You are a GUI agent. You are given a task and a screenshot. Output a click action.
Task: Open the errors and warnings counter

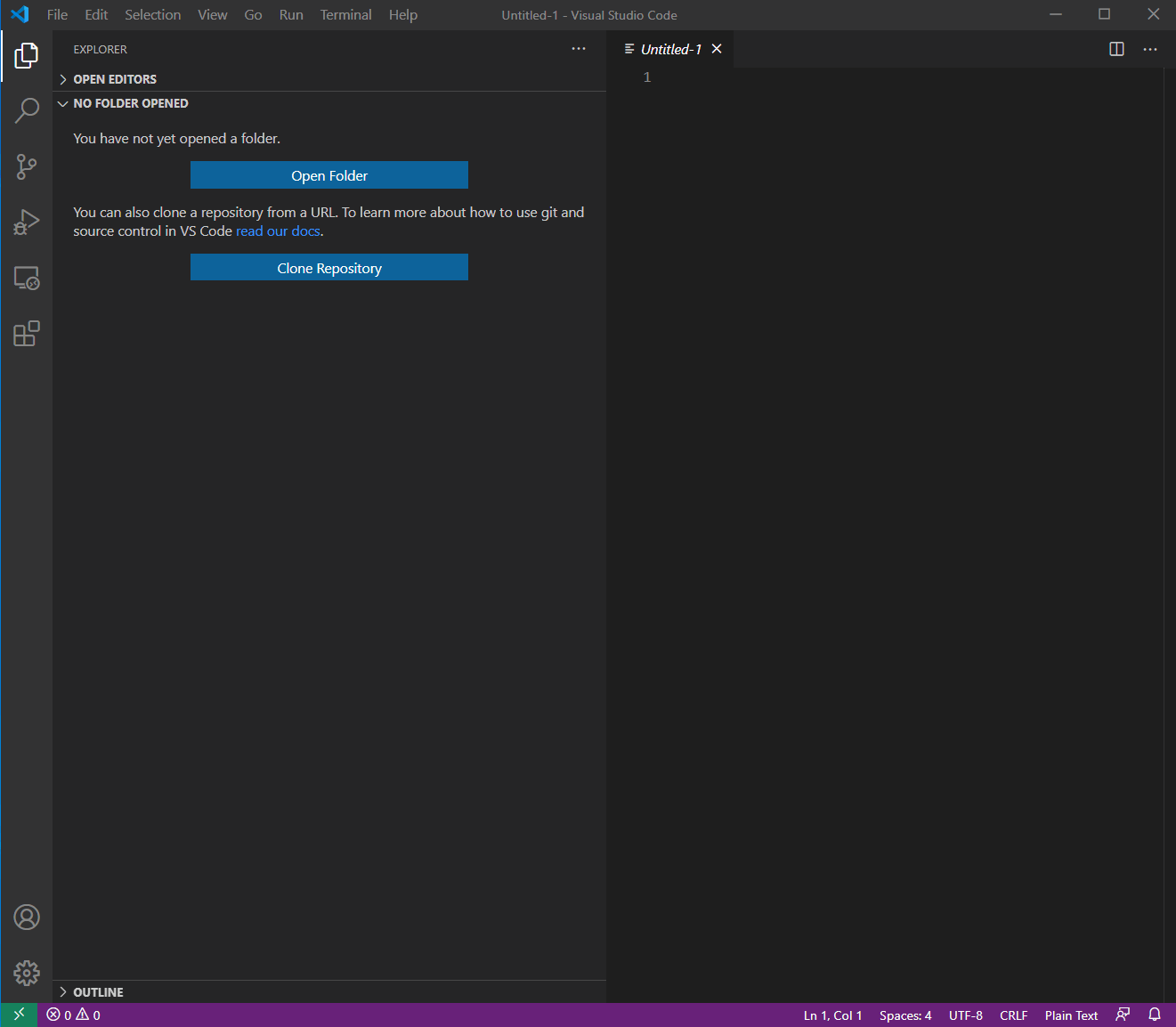click(73, 1015)
